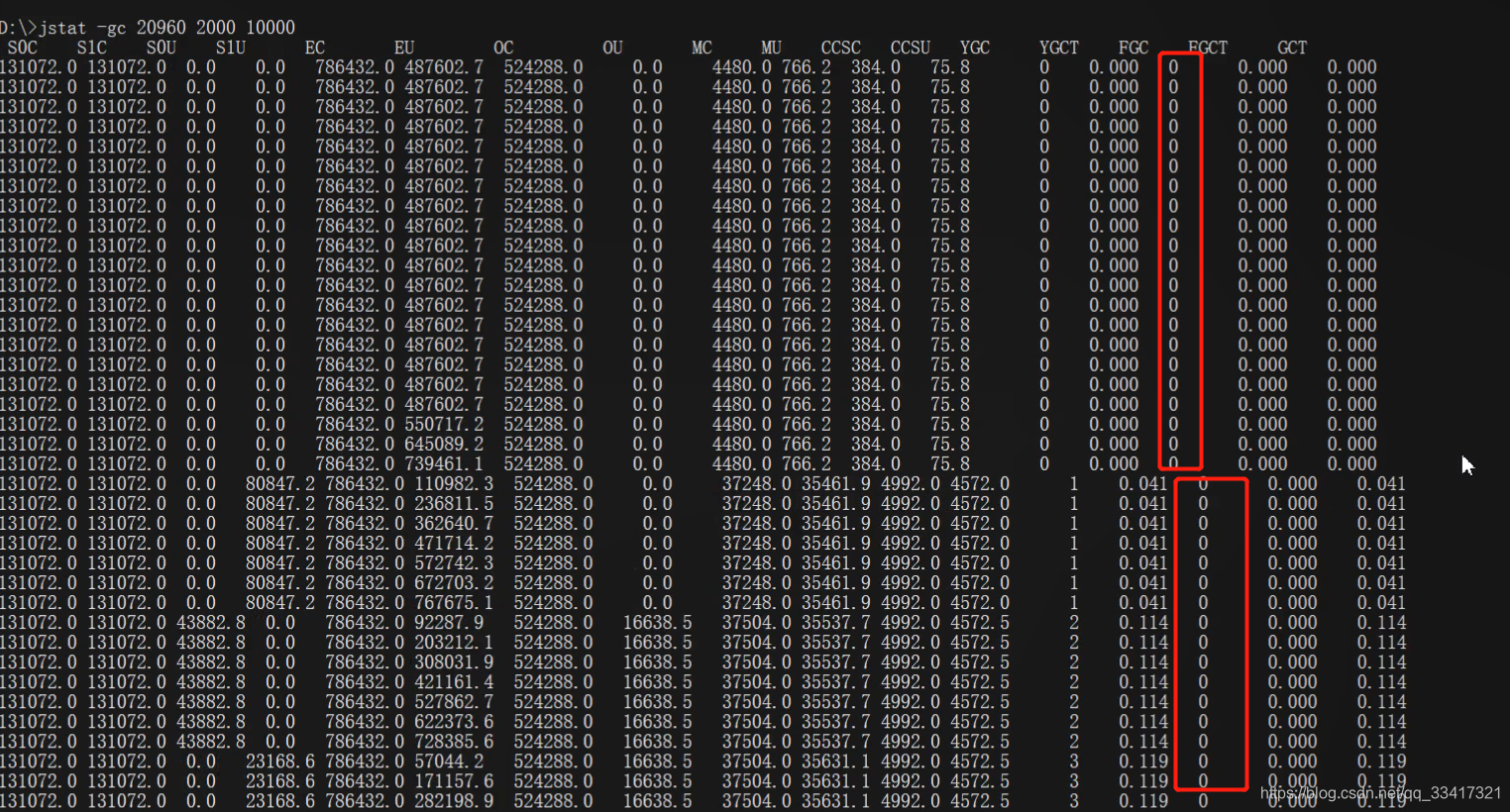Select the EU value 362640.7
Image resolution: width=1510 pixels, height=812 pixels.
pyautogui.click(x=454, y=523)
